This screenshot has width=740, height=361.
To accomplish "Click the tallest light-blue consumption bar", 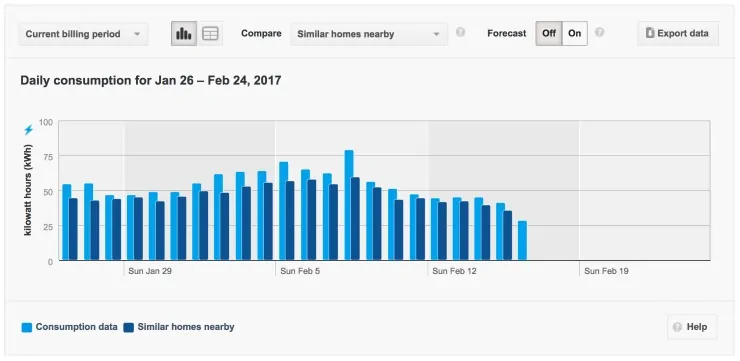I will click(x=349, y=205).
